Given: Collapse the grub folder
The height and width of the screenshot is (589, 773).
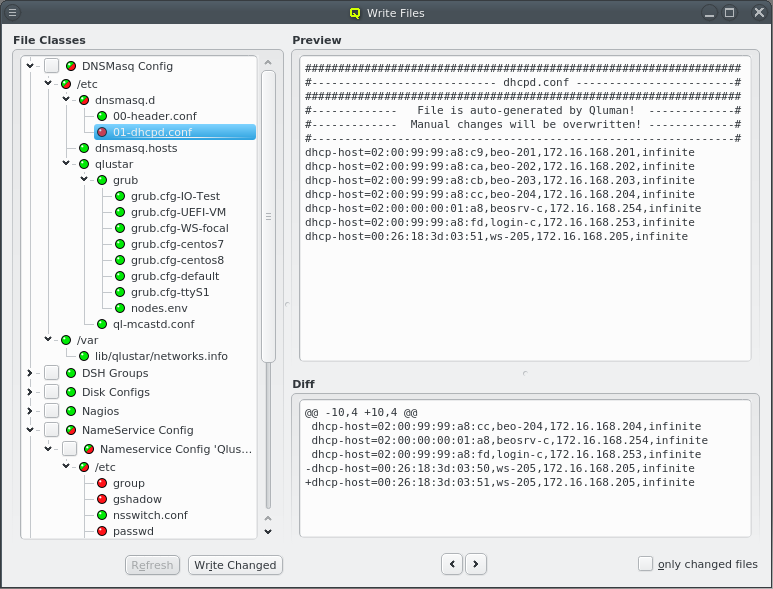Looking at the screenshot, I should [84, 179].
